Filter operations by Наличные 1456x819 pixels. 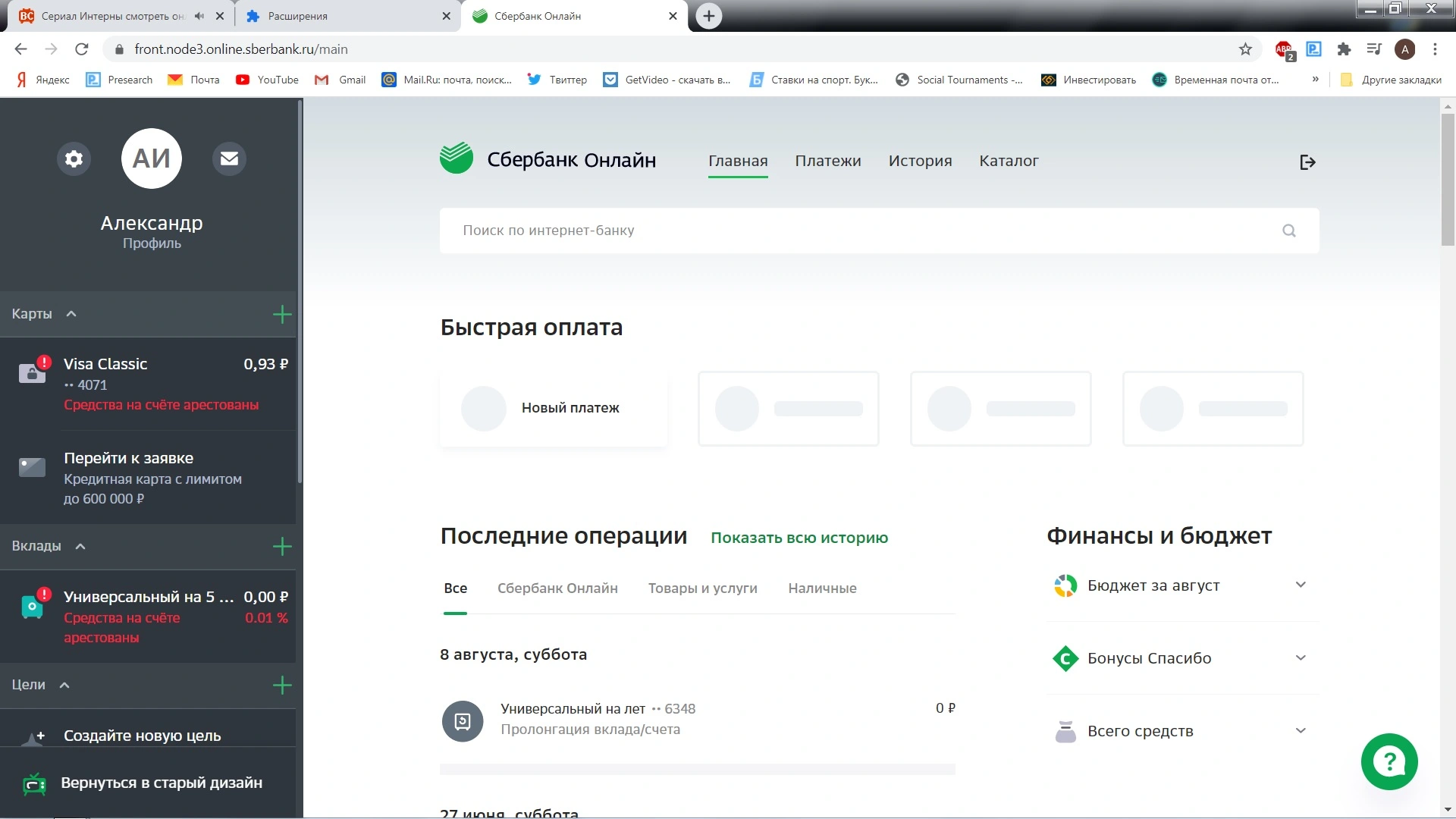[822, 588]
